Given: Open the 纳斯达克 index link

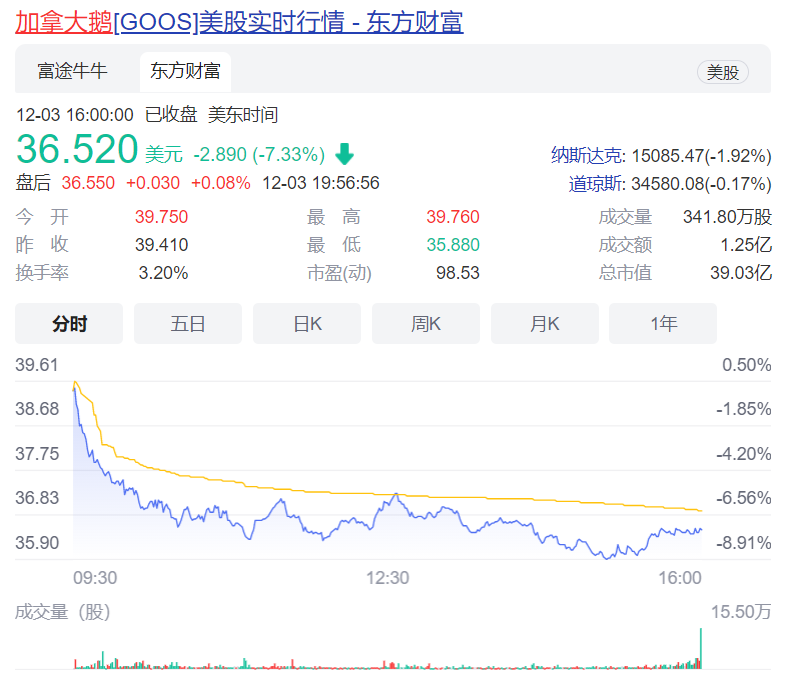Looking at the screenshot, I should click(x=586, y=155).
